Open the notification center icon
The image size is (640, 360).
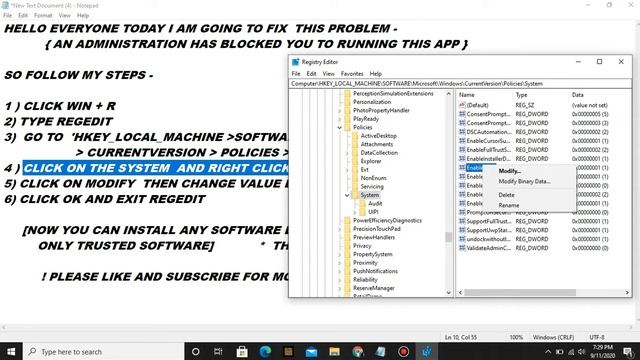click(628, 352)
